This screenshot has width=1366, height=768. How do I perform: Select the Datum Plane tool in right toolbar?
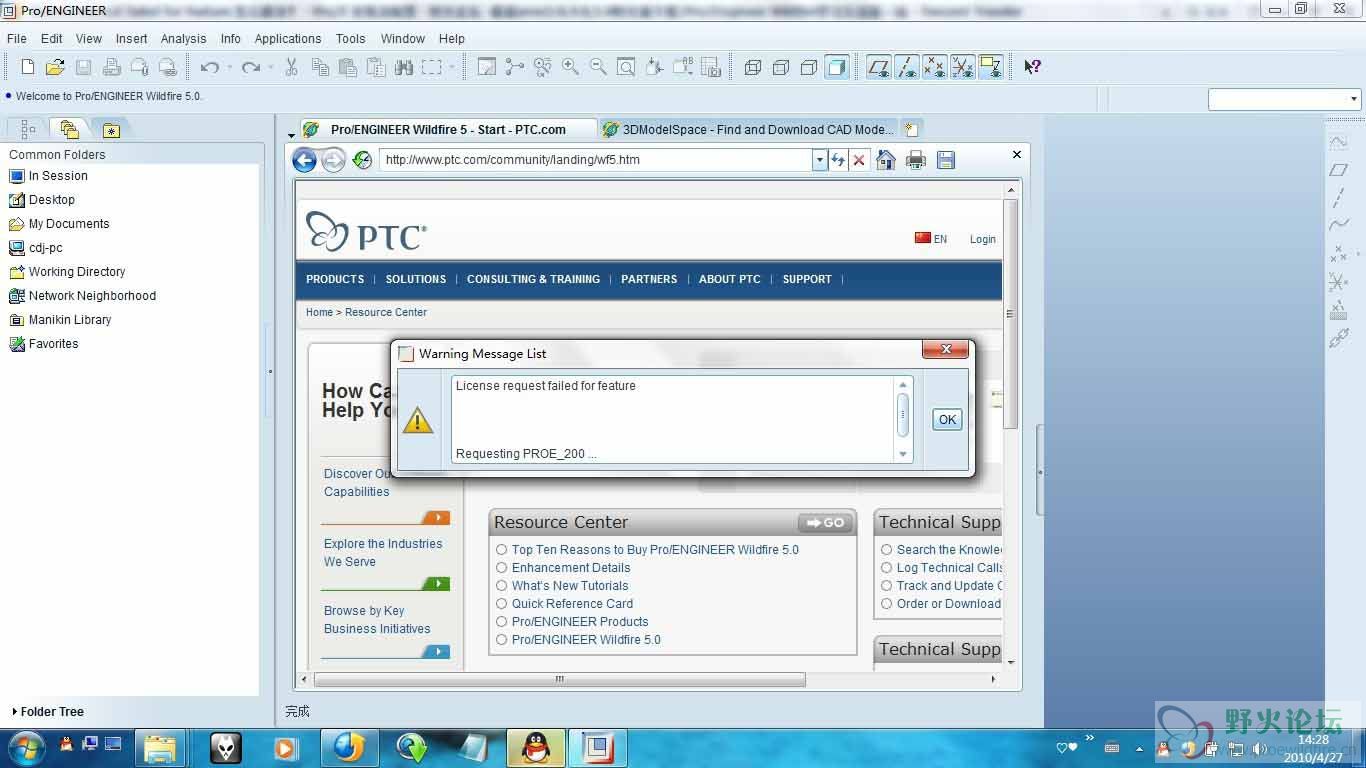(x=1339, y=170)
